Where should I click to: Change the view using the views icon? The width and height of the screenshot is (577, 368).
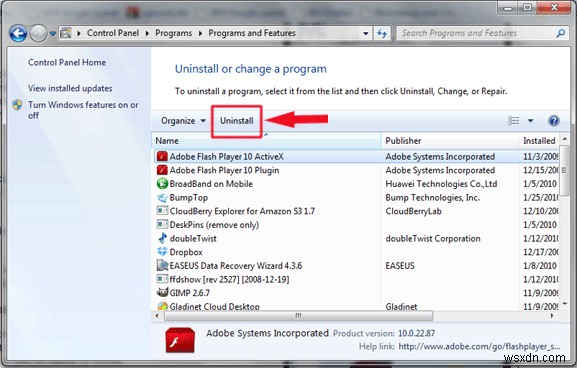tap(513, 121)
